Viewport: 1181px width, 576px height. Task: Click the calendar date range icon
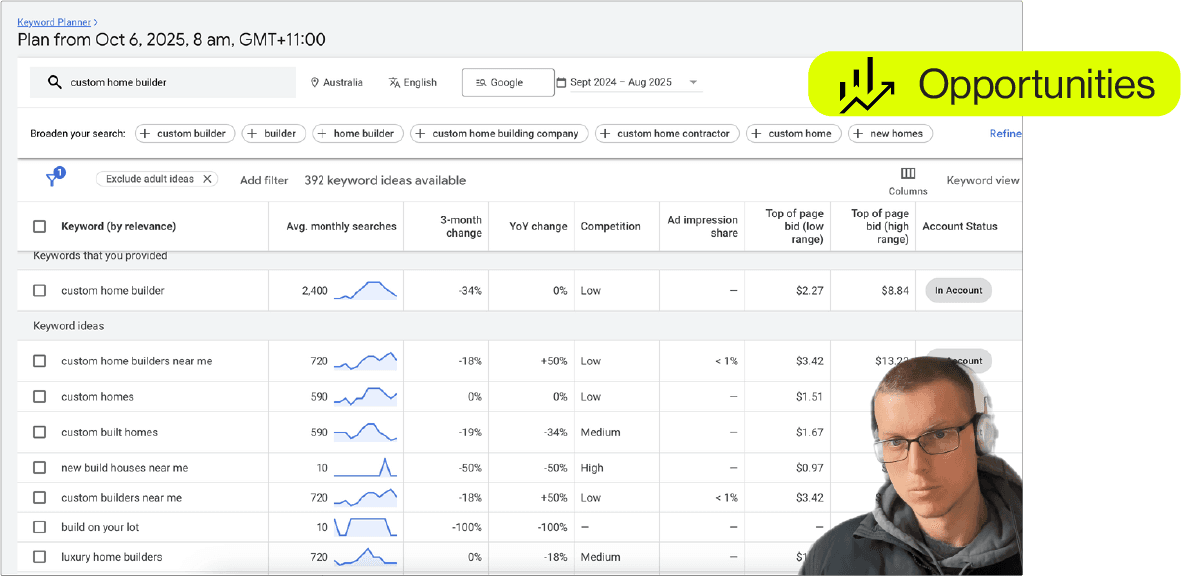pos(561,83)
